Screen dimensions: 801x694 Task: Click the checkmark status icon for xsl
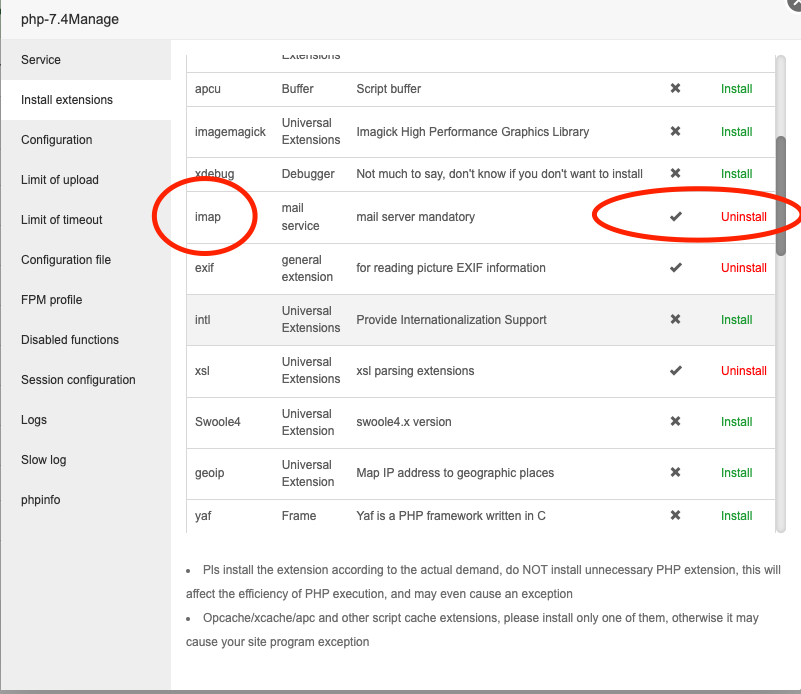pos(675,371)
